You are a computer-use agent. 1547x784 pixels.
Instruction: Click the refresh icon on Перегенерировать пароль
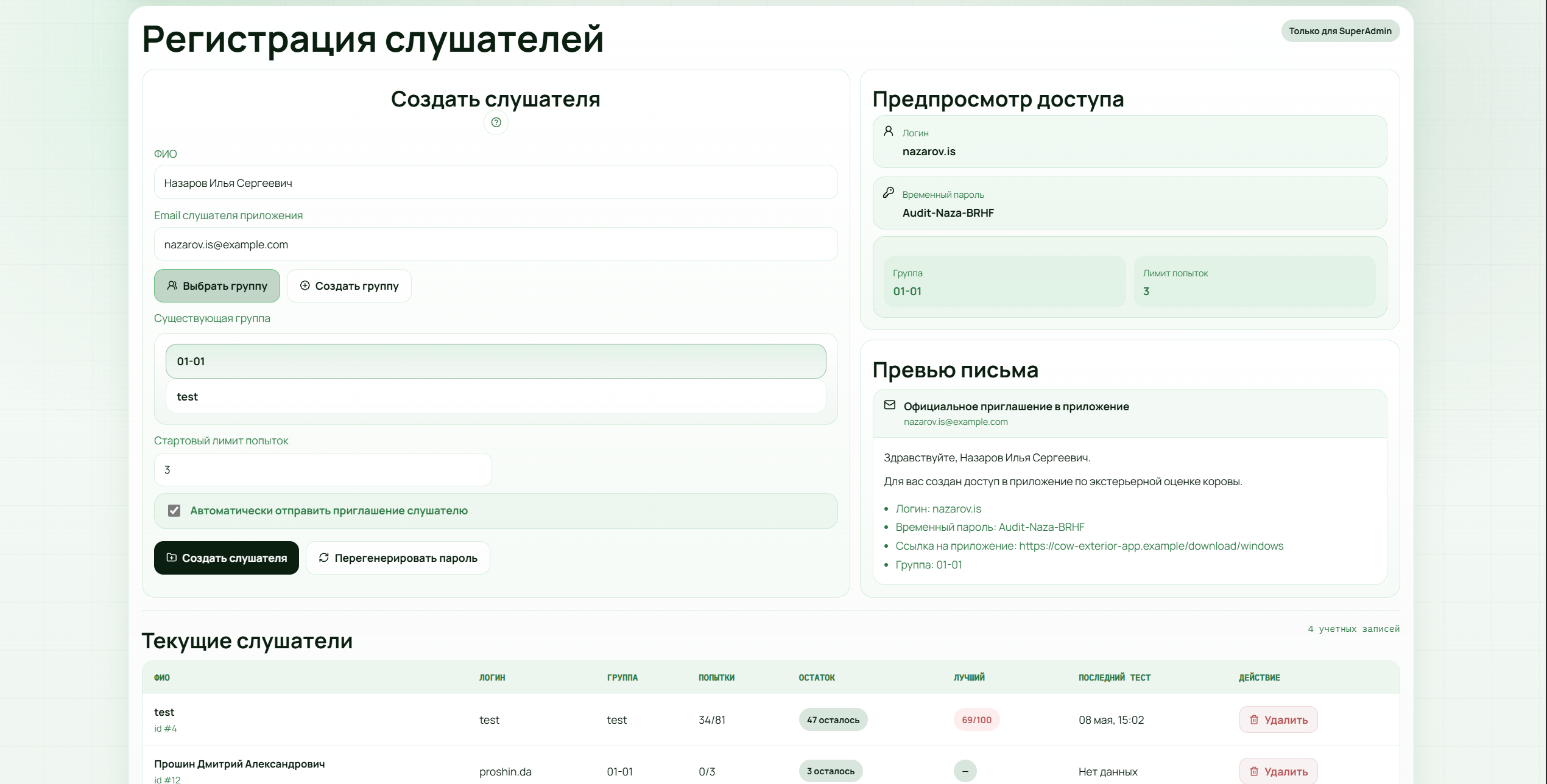[324, 558]
